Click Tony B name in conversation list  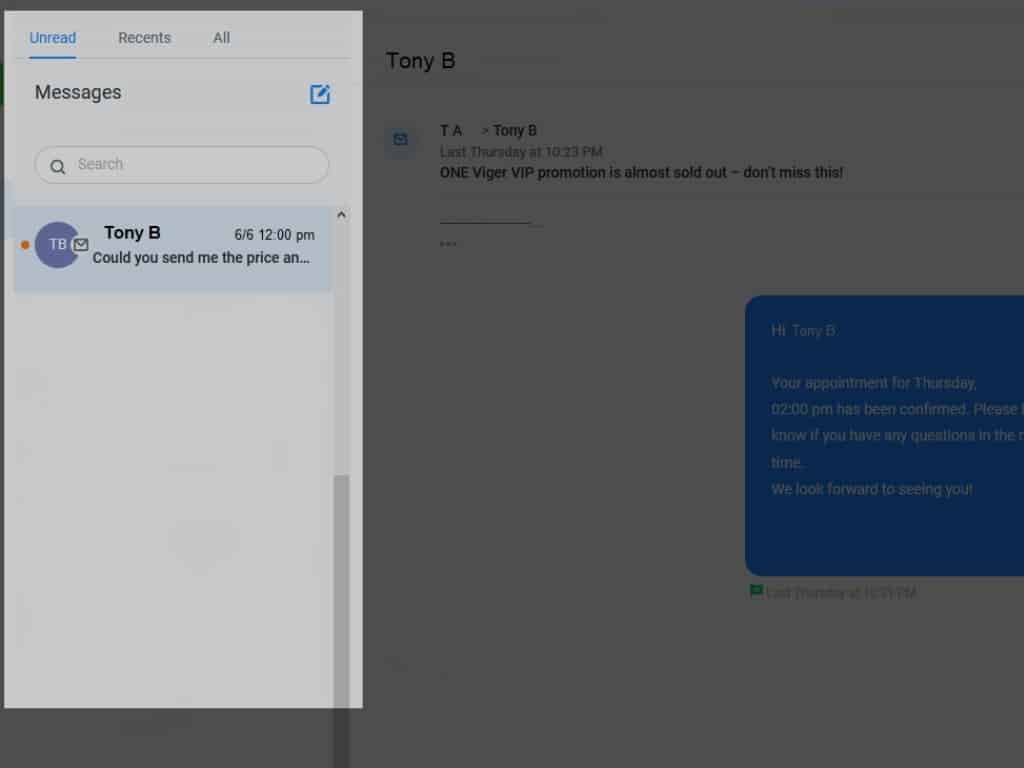132,233
